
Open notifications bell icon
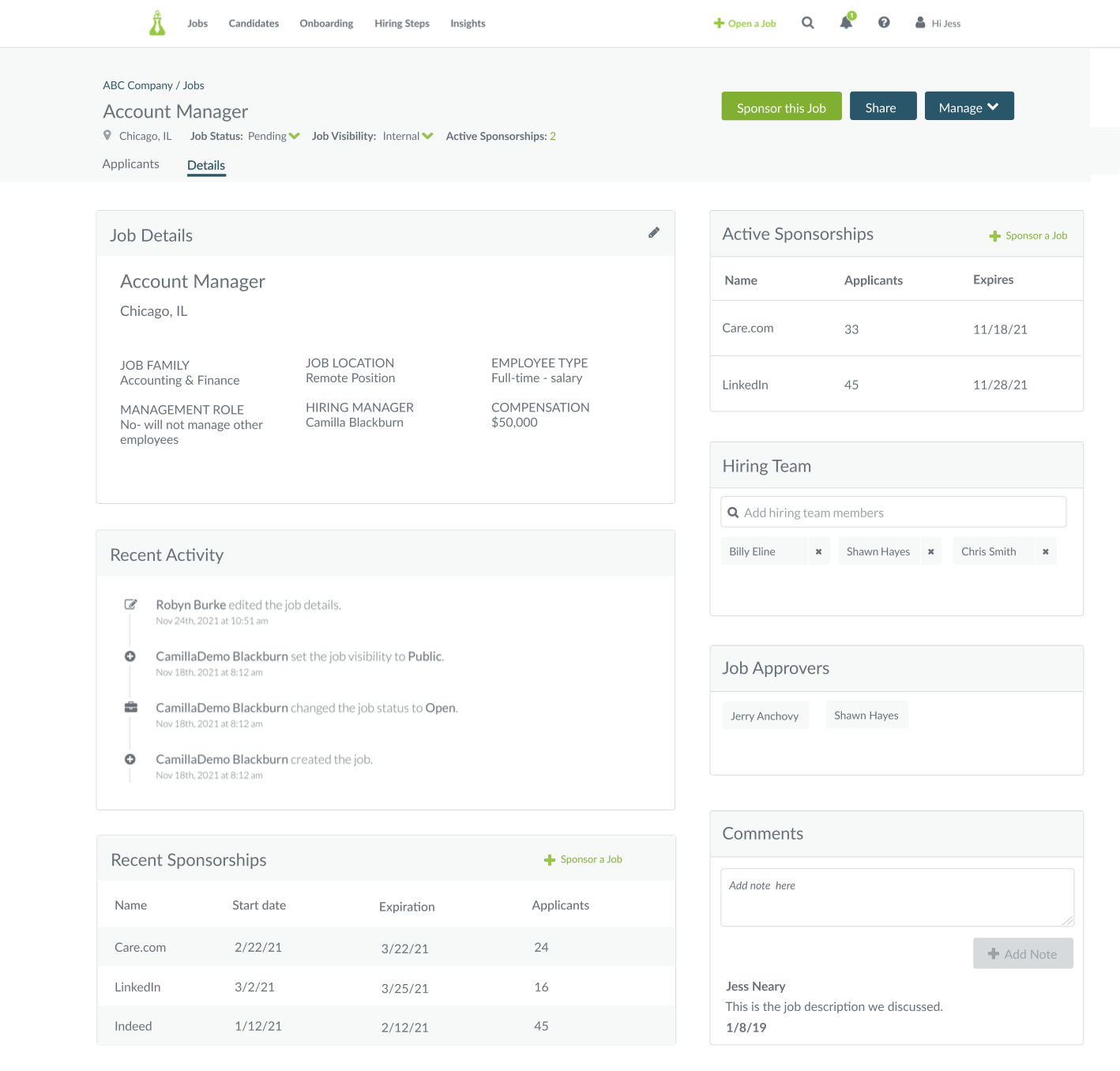point(847,21)
